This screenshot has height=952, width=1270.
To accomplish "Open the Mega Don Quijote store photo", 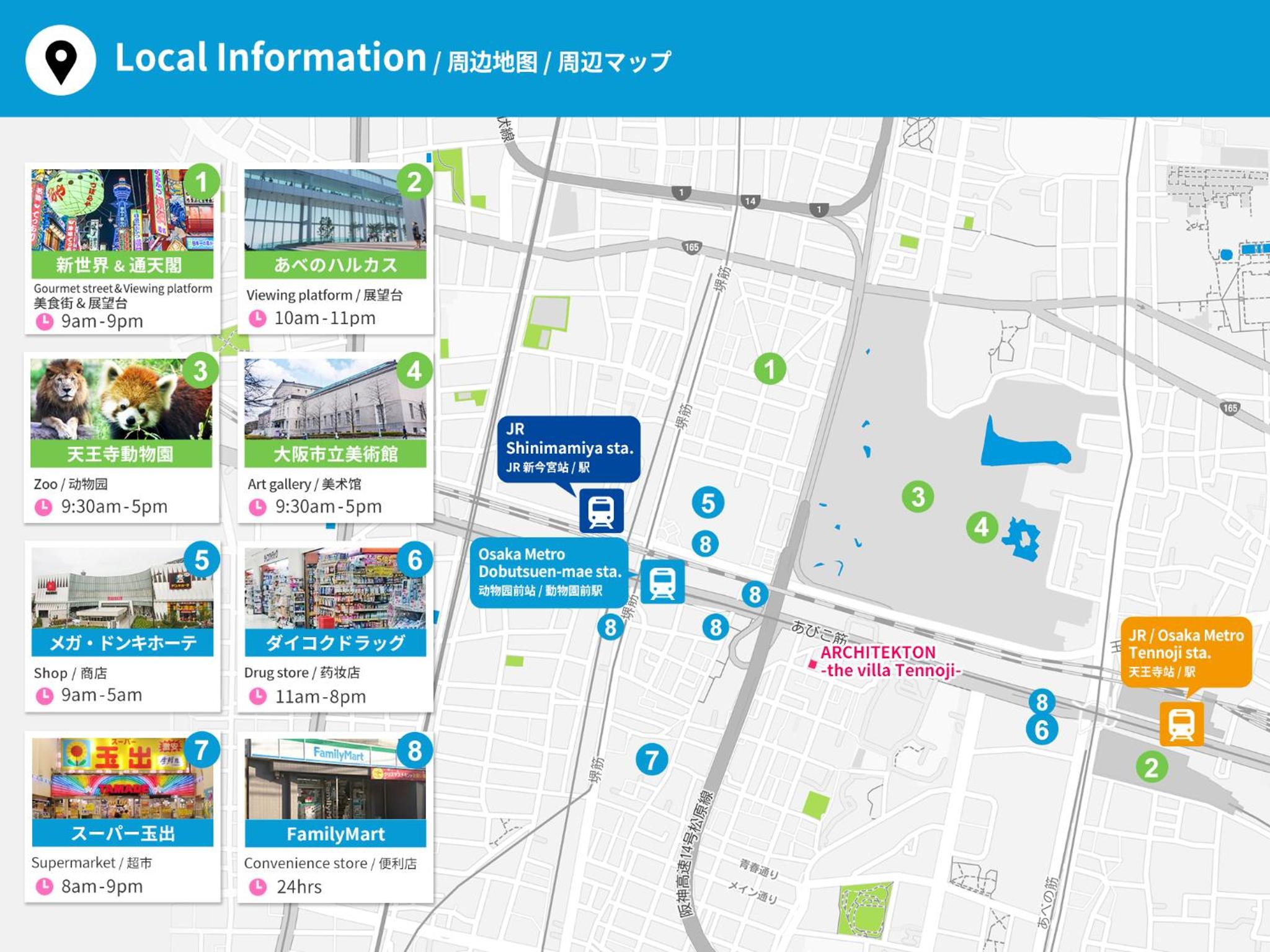I will [122, 588].
